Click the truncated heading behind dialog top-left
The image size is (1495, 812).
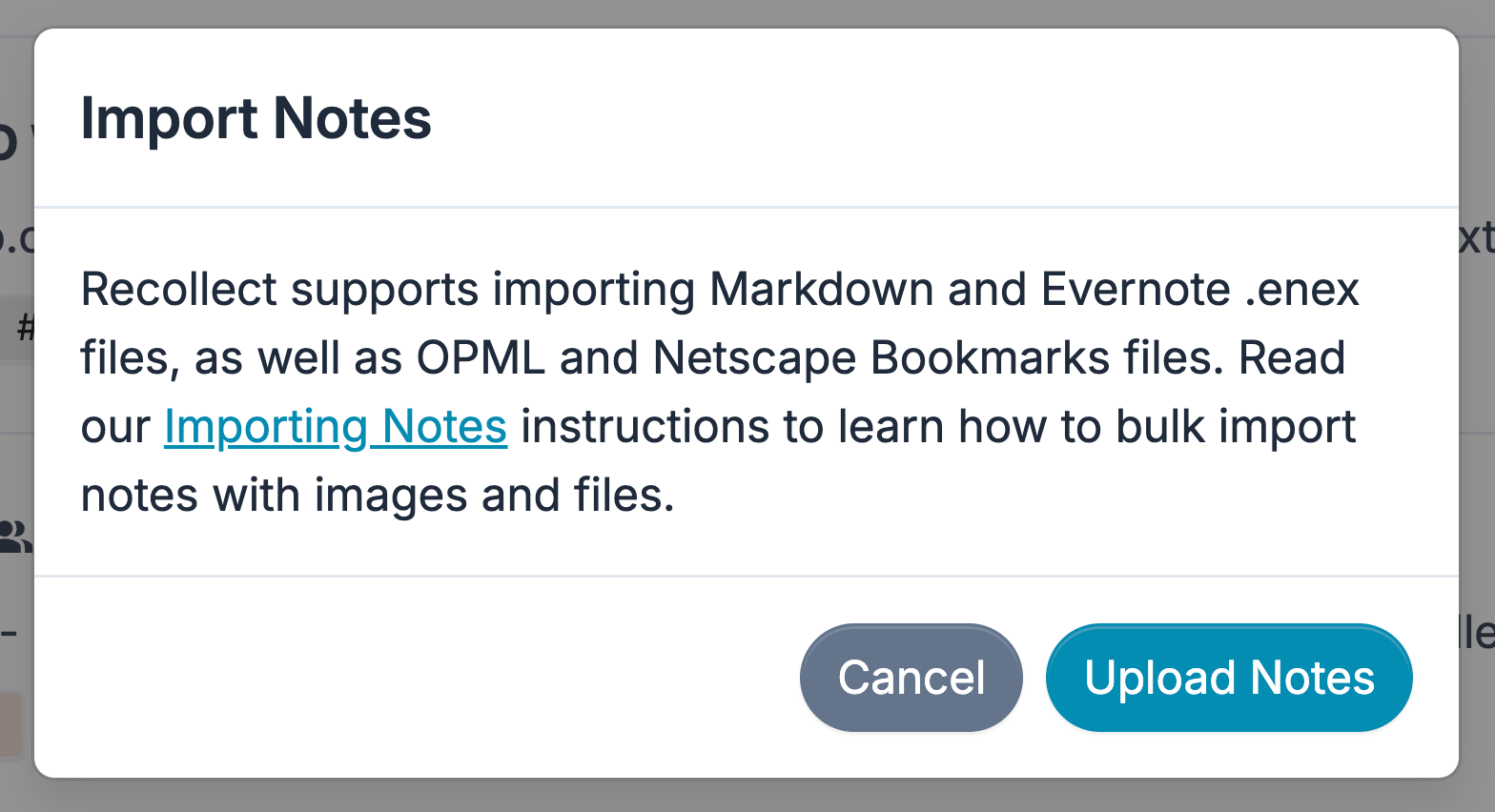click(10, 137)
